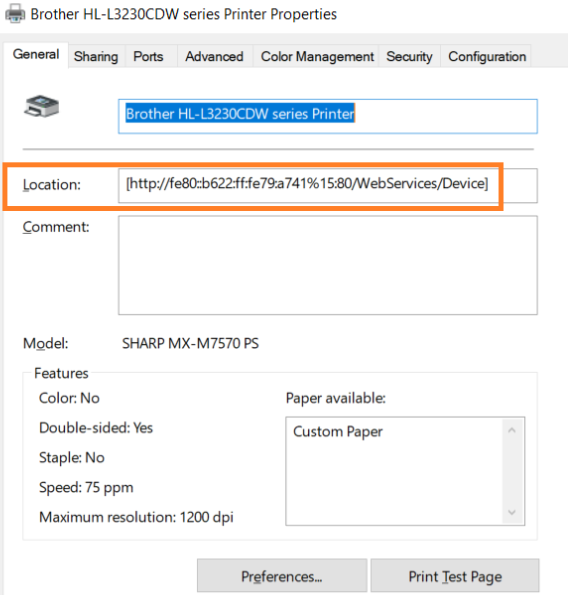Open the Sharing tab
The width and height of the screenshot is (570, 597).
96,56
